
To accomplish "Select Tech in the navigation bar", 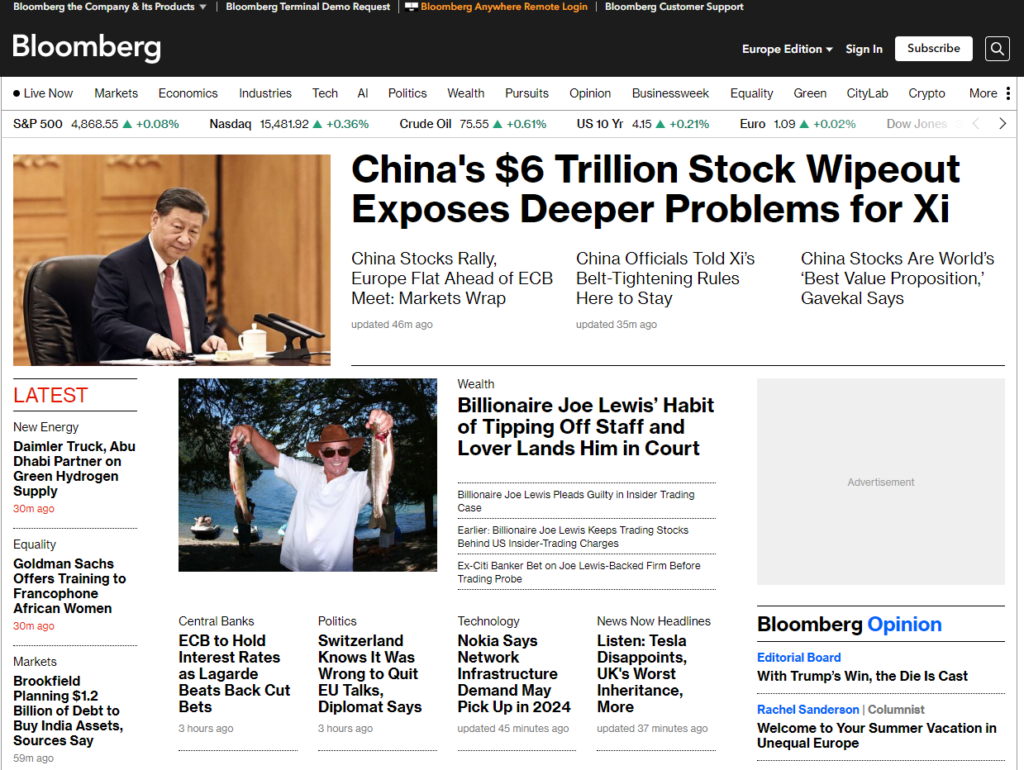I will tap(325, 93).
